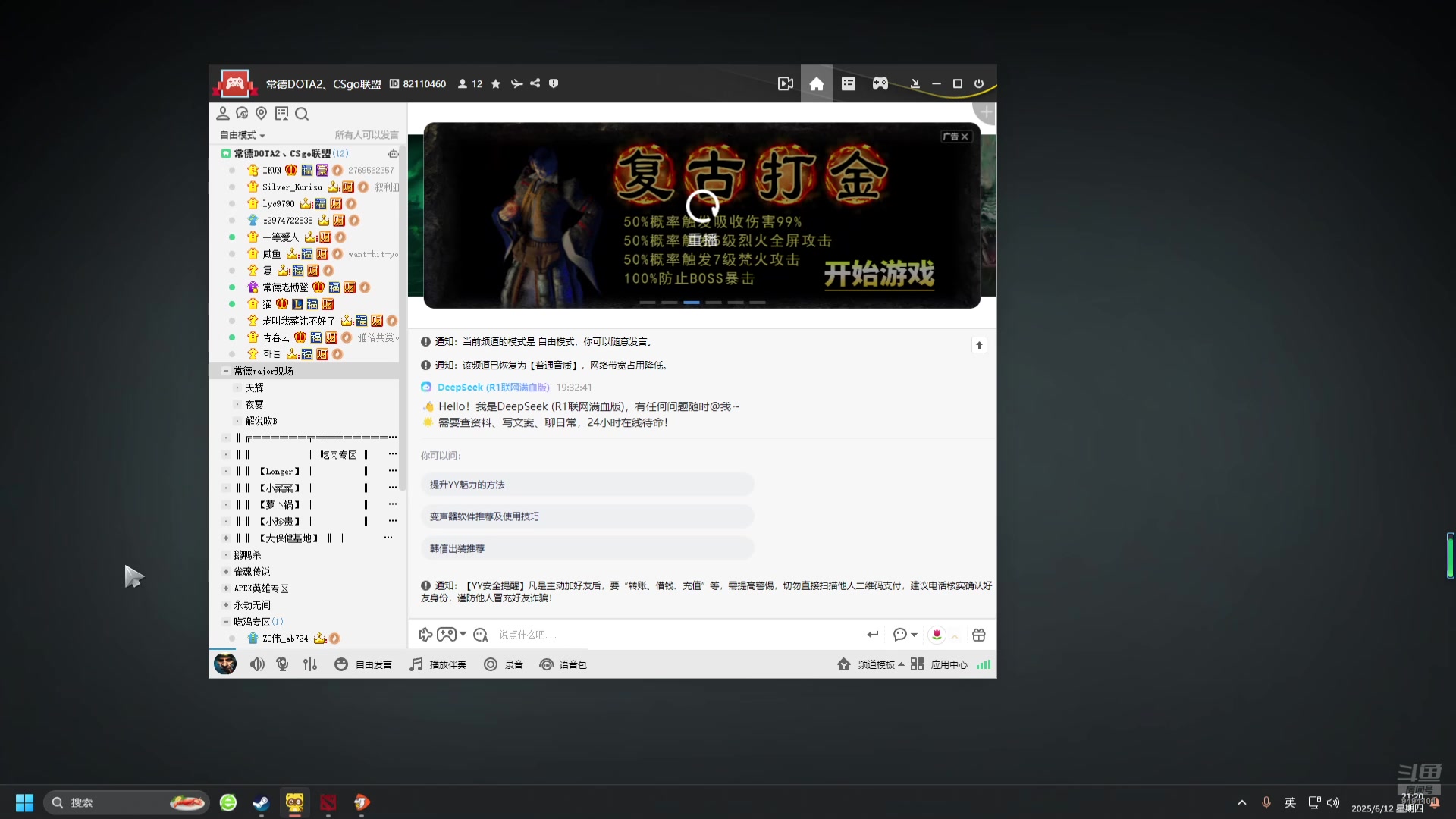1456x819 pixels.
Task: Collapse the 吃鸡专区 channel
Action: [x=225, y=622]
